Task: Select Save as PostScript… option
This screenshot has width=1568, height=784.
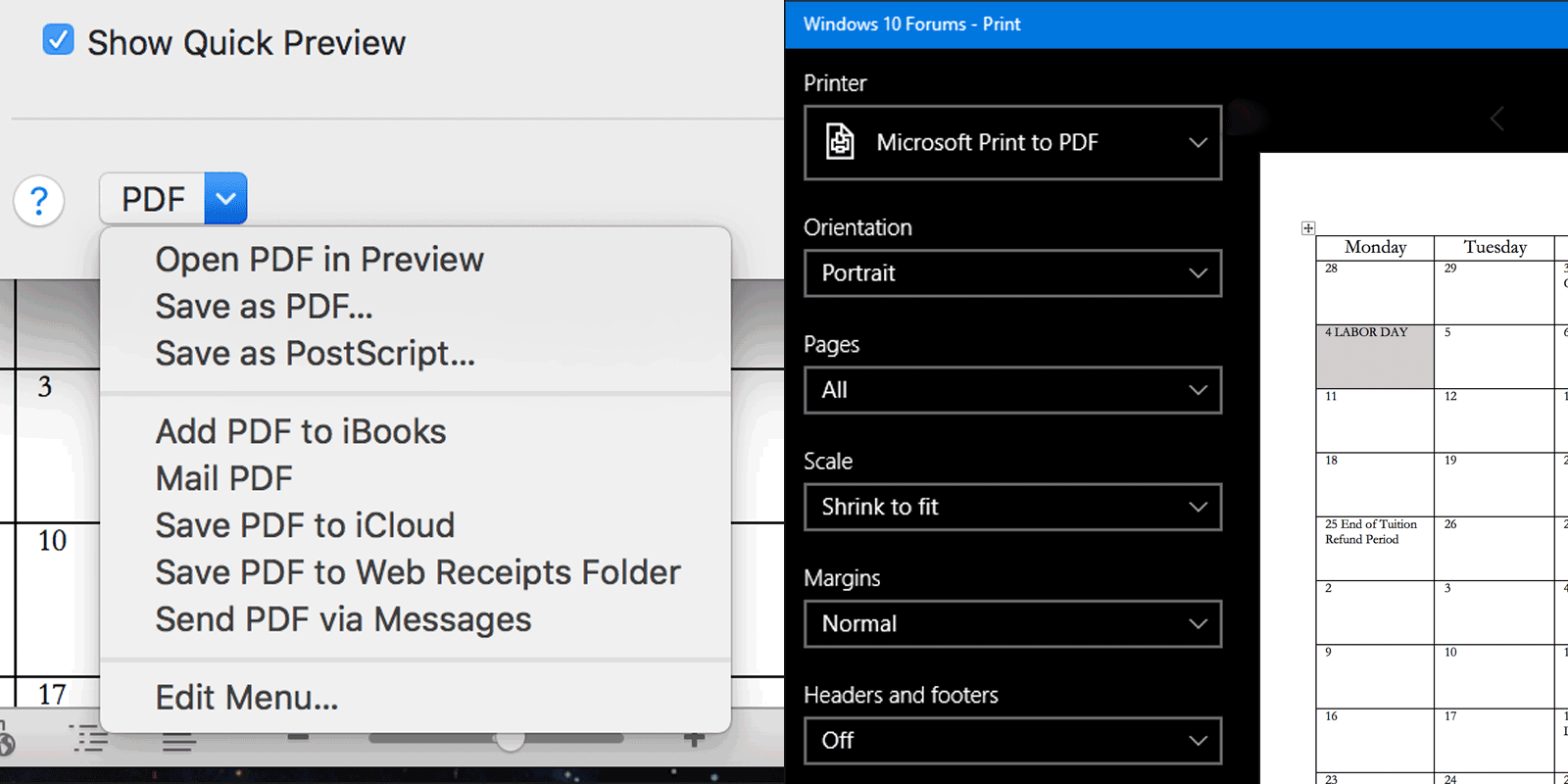Action: pos(316,354)
